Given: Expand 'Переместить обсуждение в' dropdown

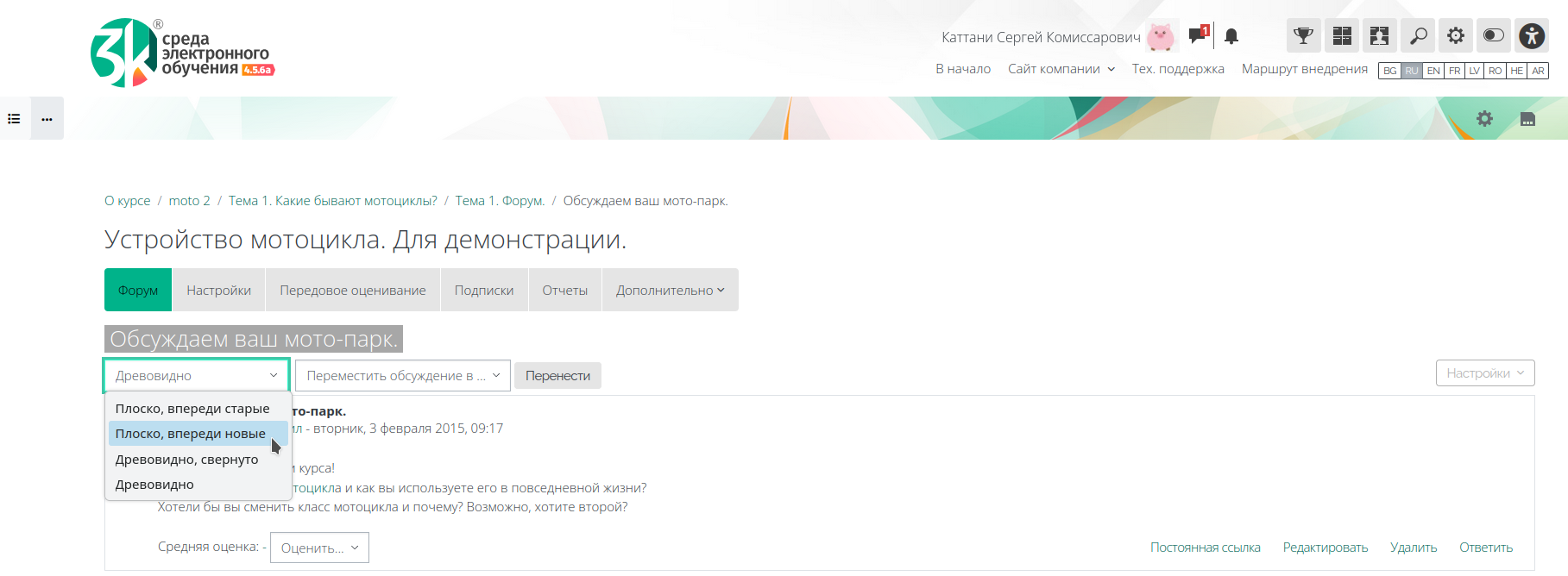Looking at the screenshot, I should [x=402, y=376].
